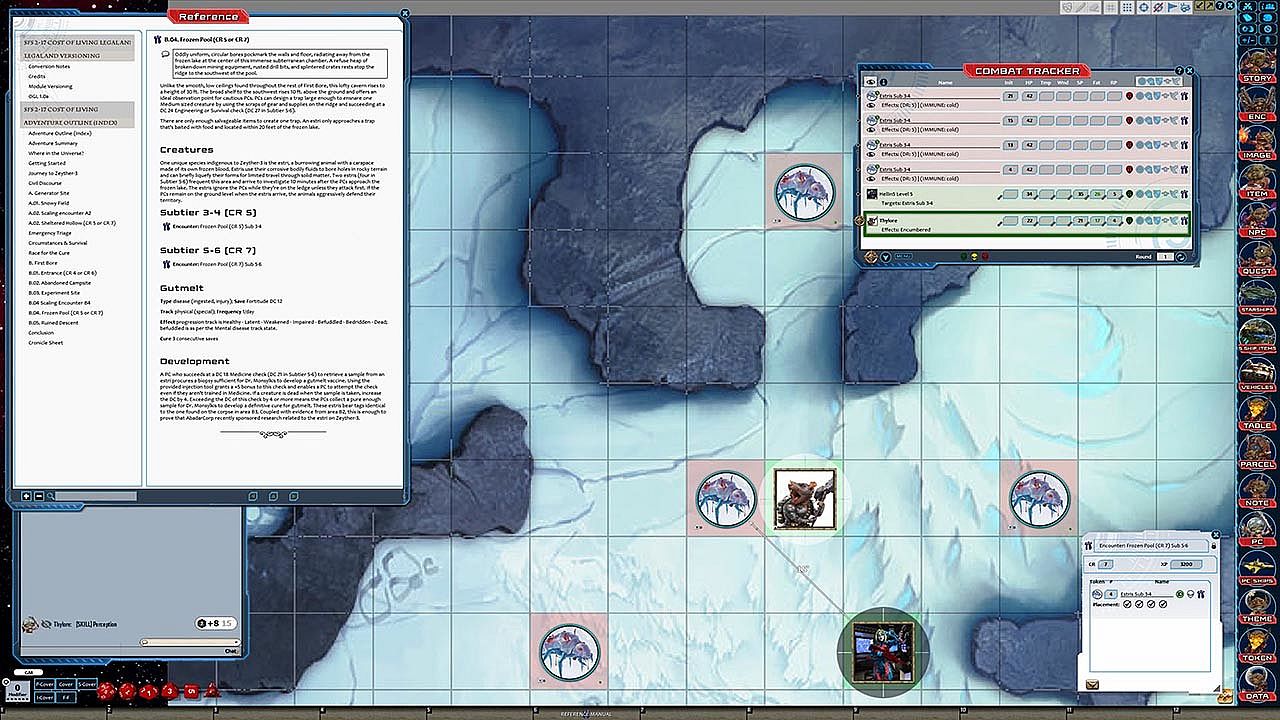Collapse the Legal and Versioning section header
Screen dimensions: 1280x720
click(76, 49)
